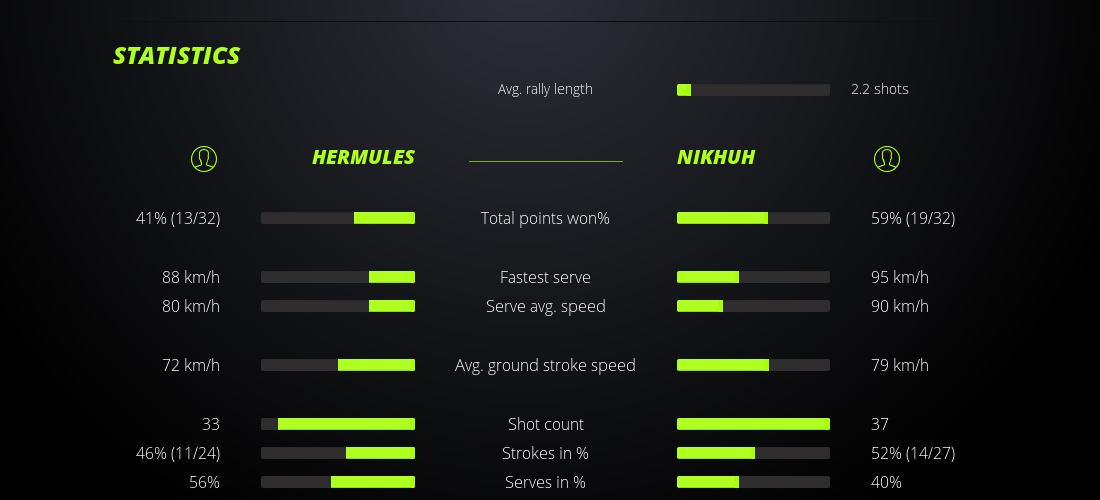Viewport: 1100px width, 500px height.
Task: Click Hermules player profile icon
Action: 204,158
